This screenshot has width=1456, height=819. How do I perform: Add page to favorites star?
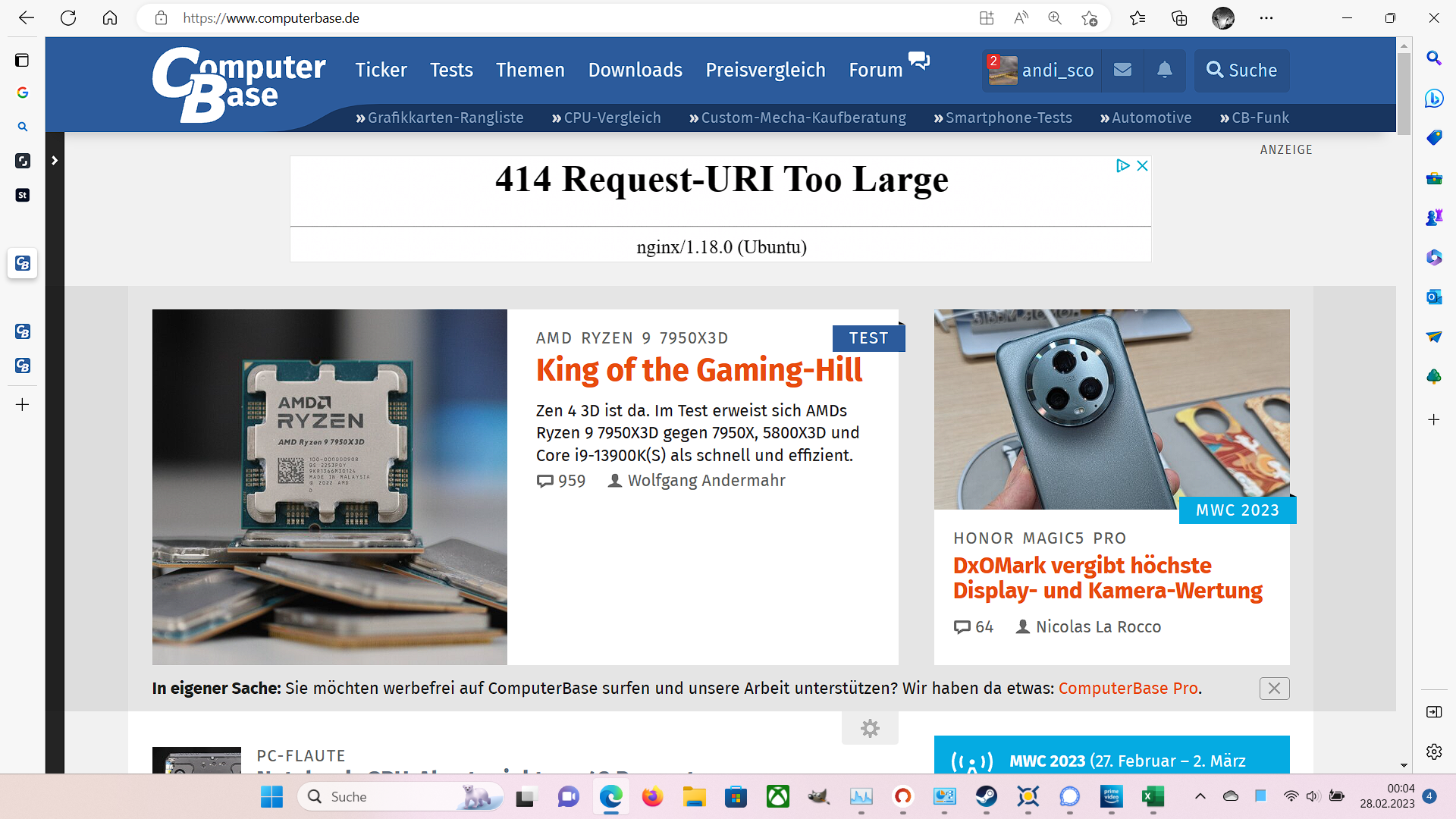point(1090,18)
